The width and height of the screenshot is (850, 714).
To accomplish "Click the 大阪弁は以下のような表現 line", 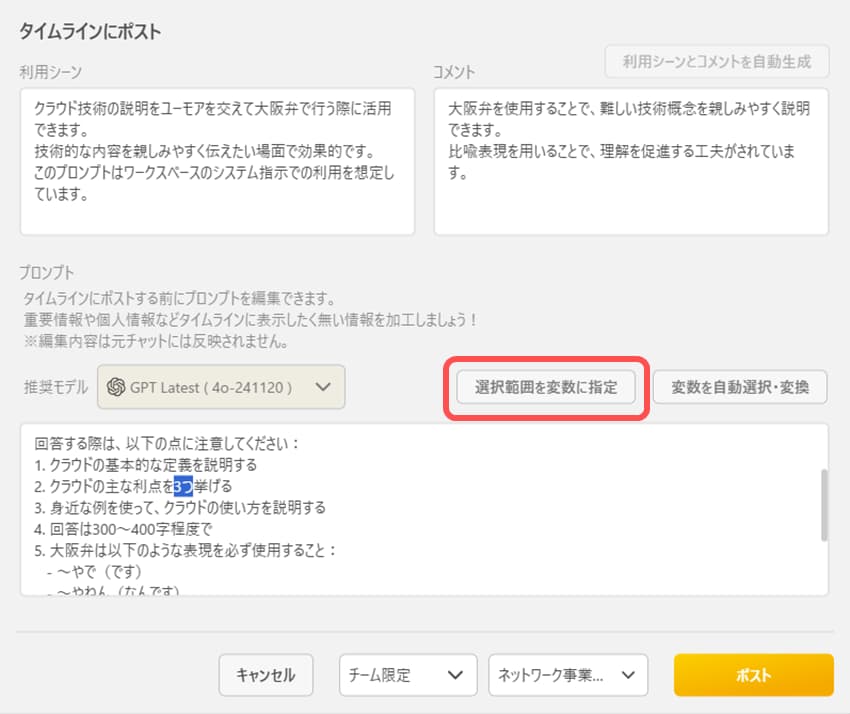I will tap(185, 550).
